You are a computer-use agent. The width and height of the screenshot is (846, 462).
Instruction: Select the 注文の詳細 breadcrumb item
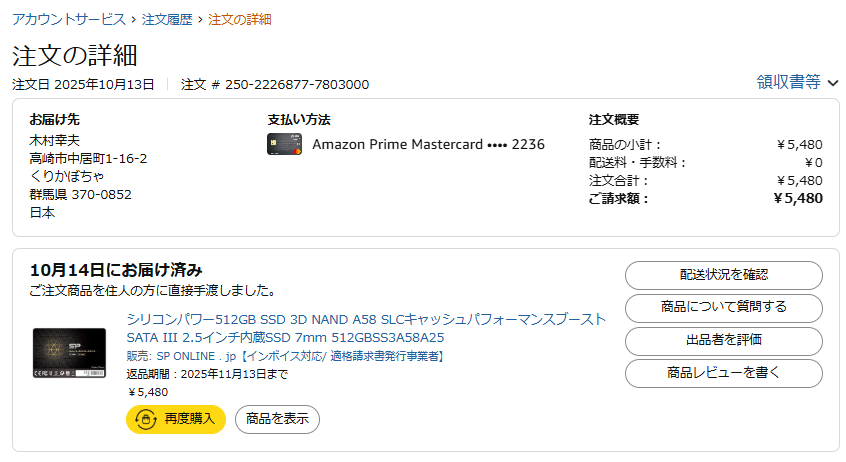(239, 20)
